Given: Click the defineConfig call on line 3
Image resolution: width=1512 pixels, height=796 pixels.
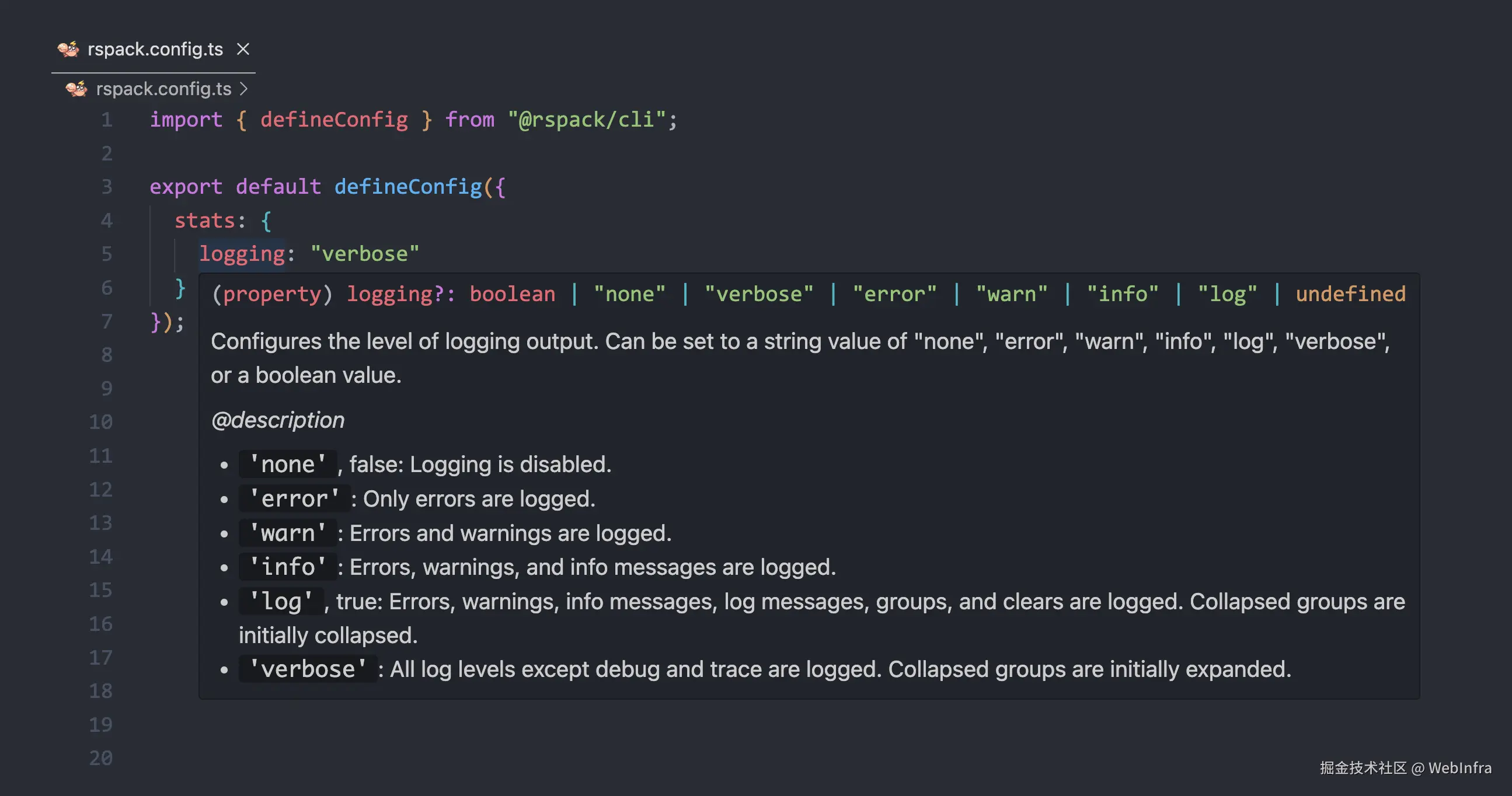Looking at the screenshot, I should click(408, 187).
